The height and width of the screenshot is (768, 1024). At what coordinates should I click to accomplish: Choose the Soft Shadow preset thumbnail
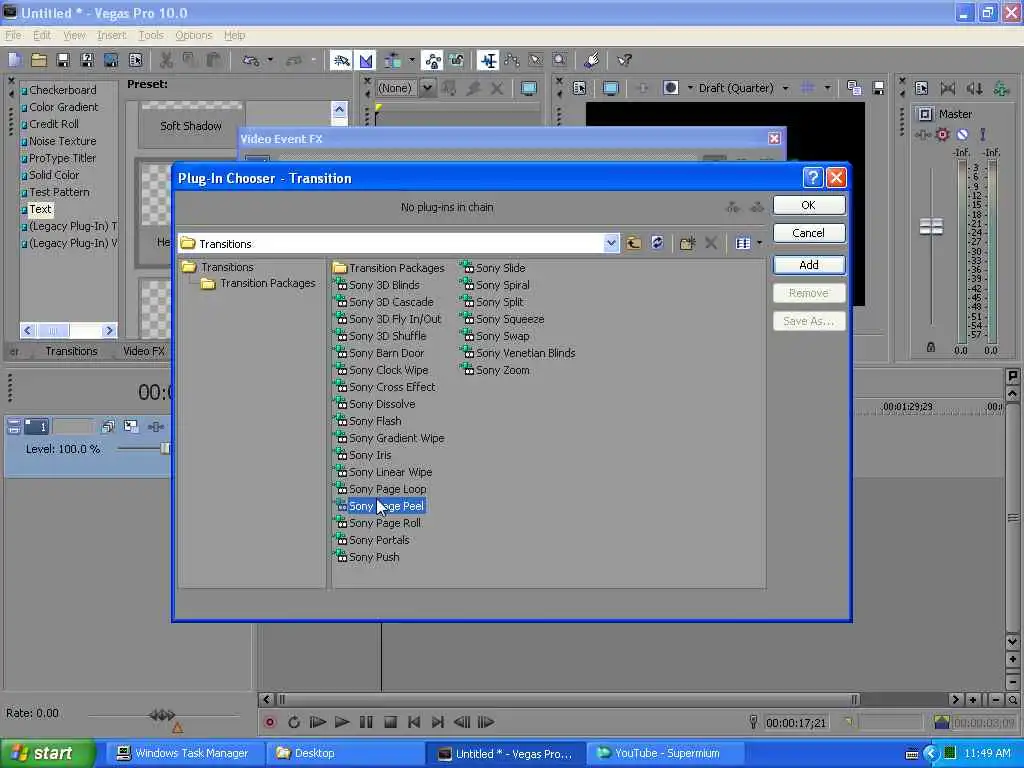click(x=191, y=125)
